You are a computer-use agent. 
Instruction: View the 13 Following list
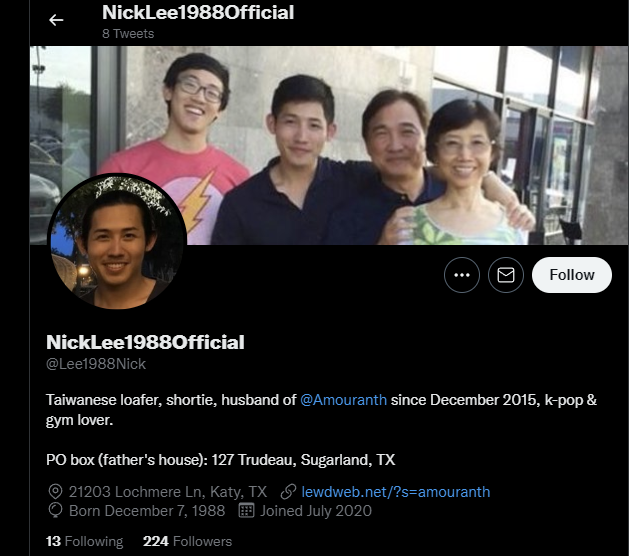click(84, 541)
